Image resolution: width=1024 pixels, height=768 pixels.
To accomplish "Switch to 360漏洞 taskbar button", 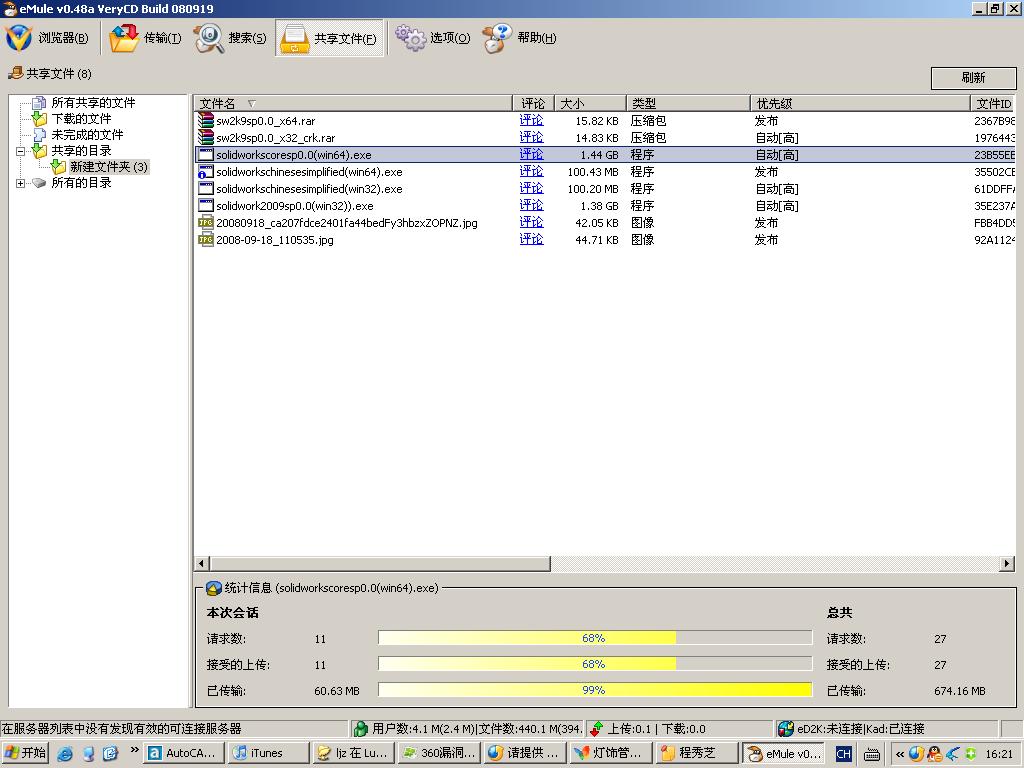I will [x=439, y=753].
